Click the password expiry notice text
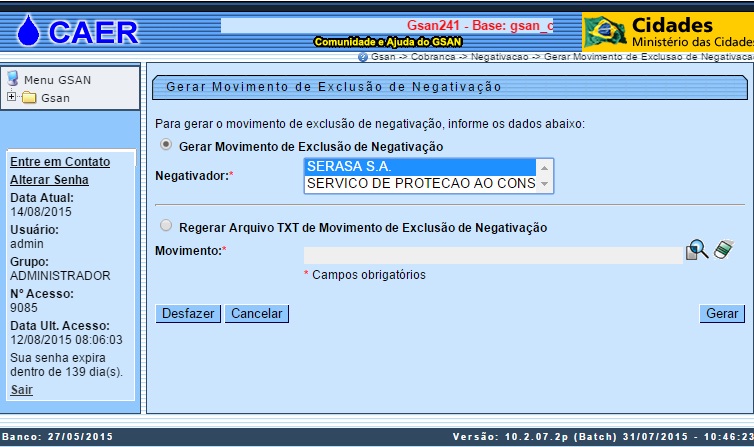754x447 pixels. (66, 364)
